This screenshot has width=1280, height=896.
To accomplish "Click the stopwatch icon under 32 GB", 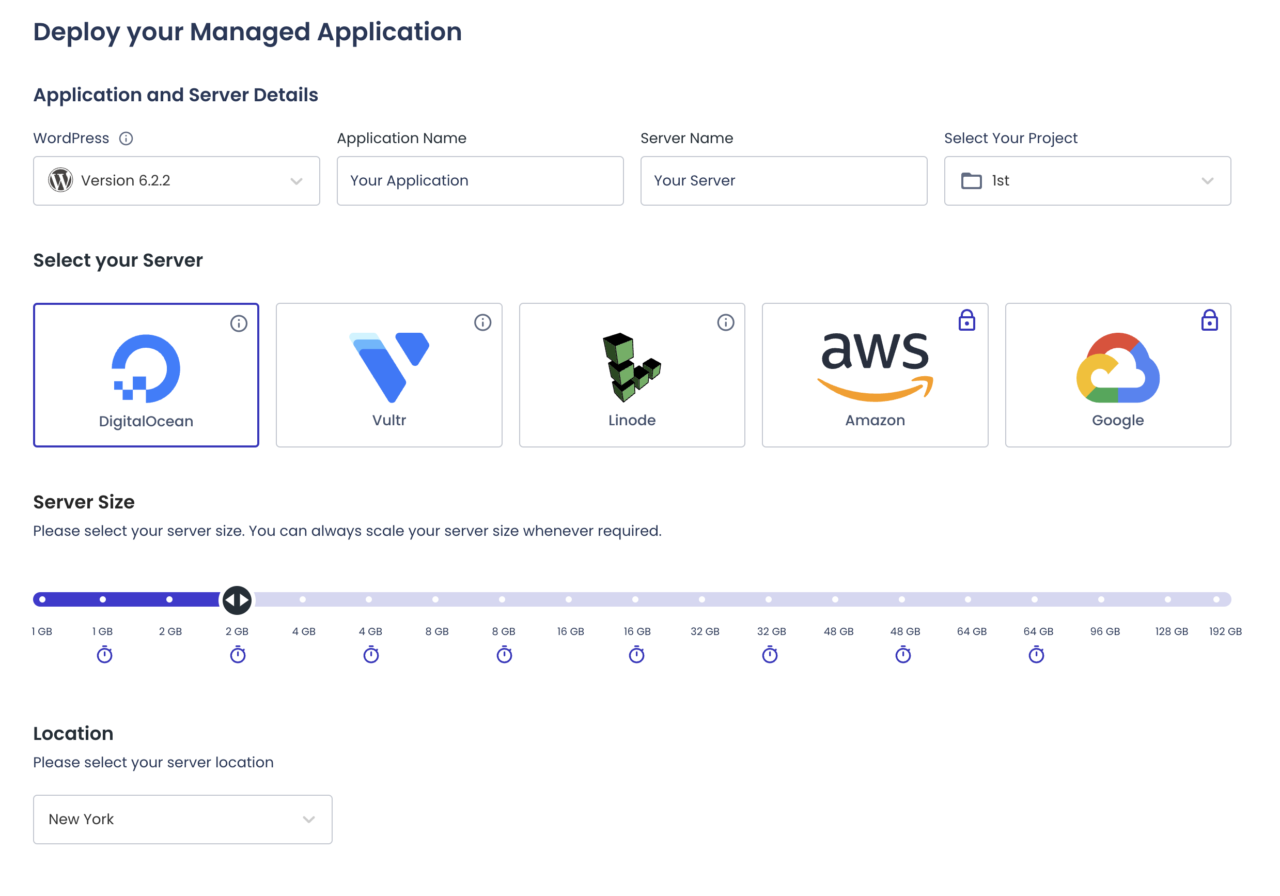I will [x=770, y=654].
